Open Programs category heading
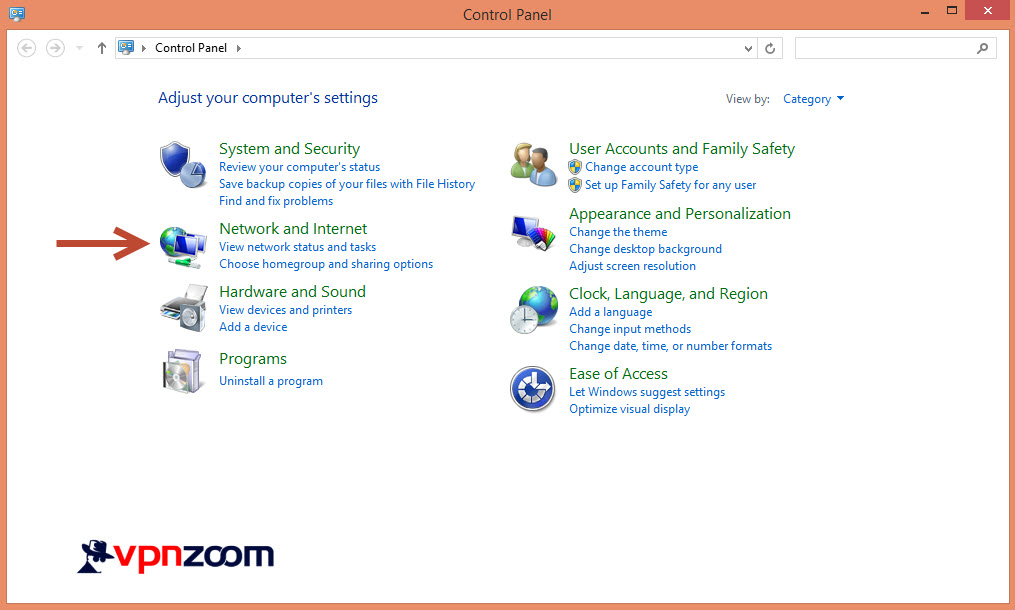 coord(253,359)
